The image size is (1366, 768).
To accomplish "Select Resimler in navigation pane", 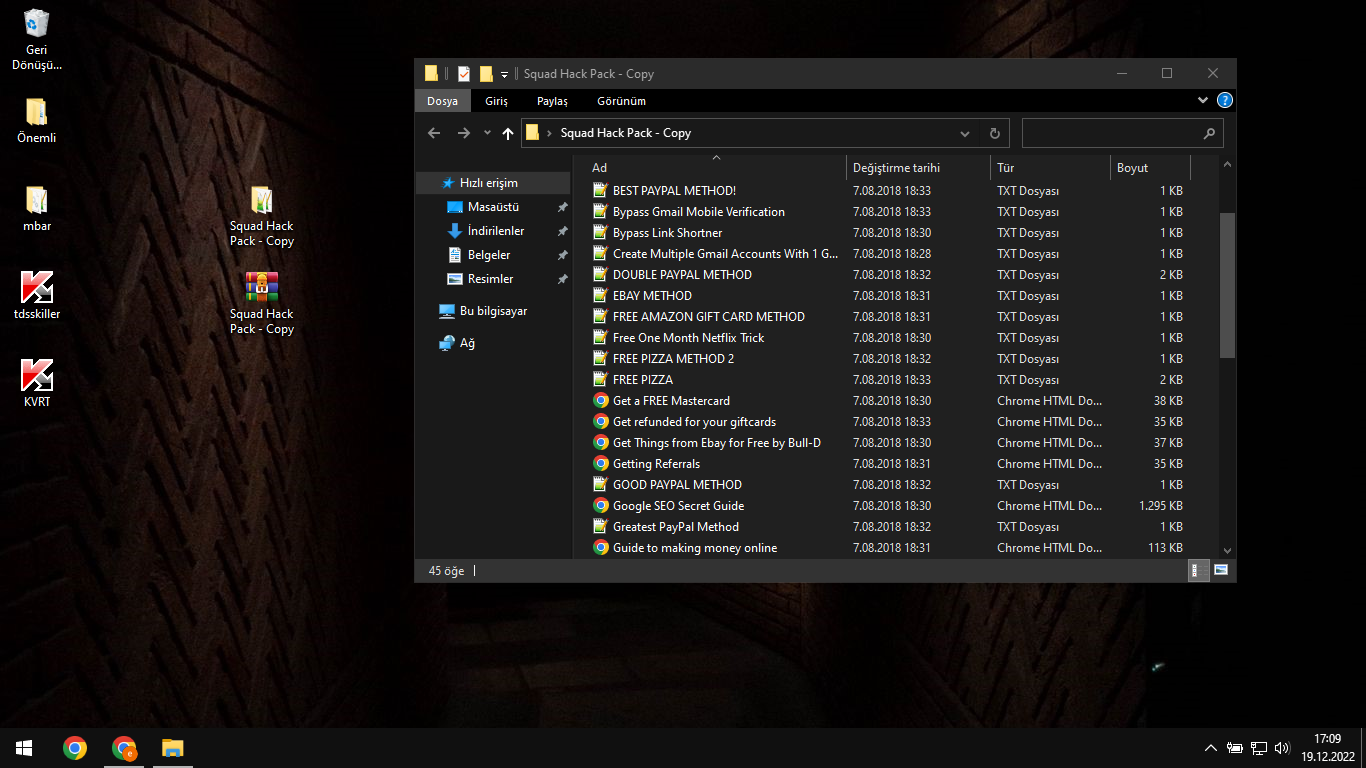I will point(492,279).
